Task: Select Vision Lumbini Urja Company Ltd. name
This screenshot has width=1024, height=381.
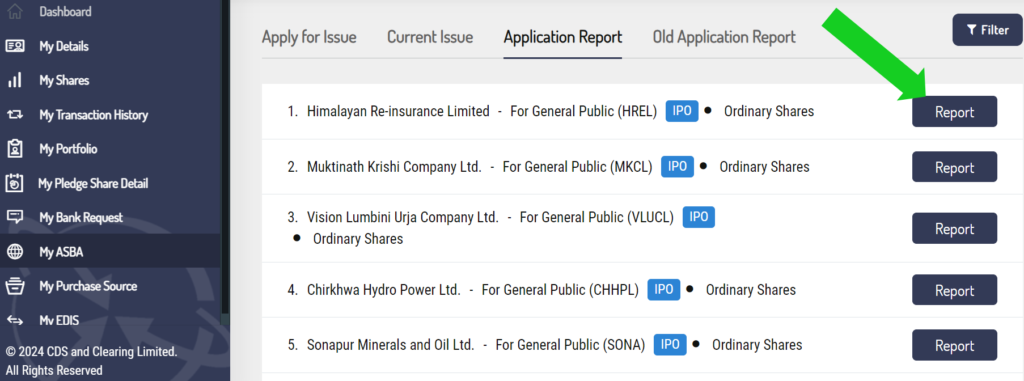Action: coord(403,218)
